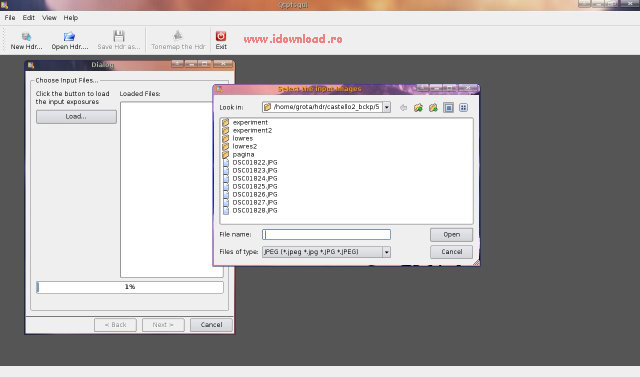Viewport: 640px width, 377px height.
Task: Select the file DSC01827.JPG
Action: click(255, 202)
